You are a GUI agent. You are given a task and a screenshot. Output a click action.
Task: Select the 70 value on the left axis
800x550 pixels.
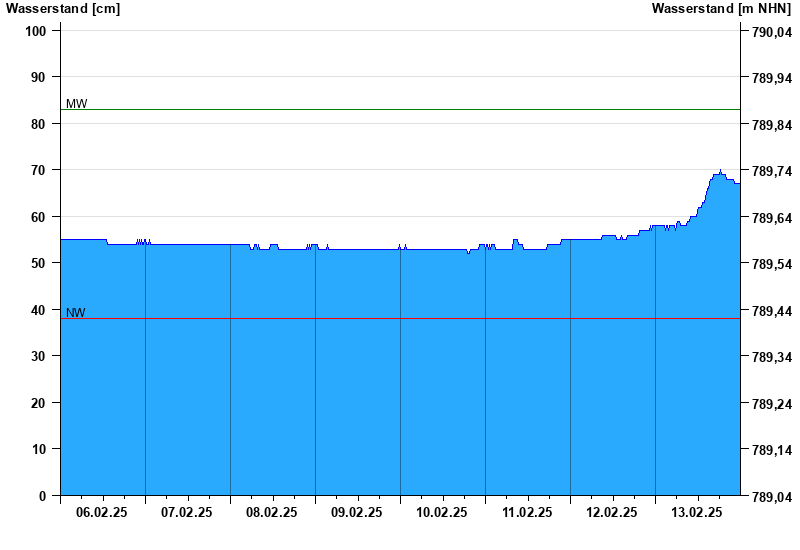point(40,170)
